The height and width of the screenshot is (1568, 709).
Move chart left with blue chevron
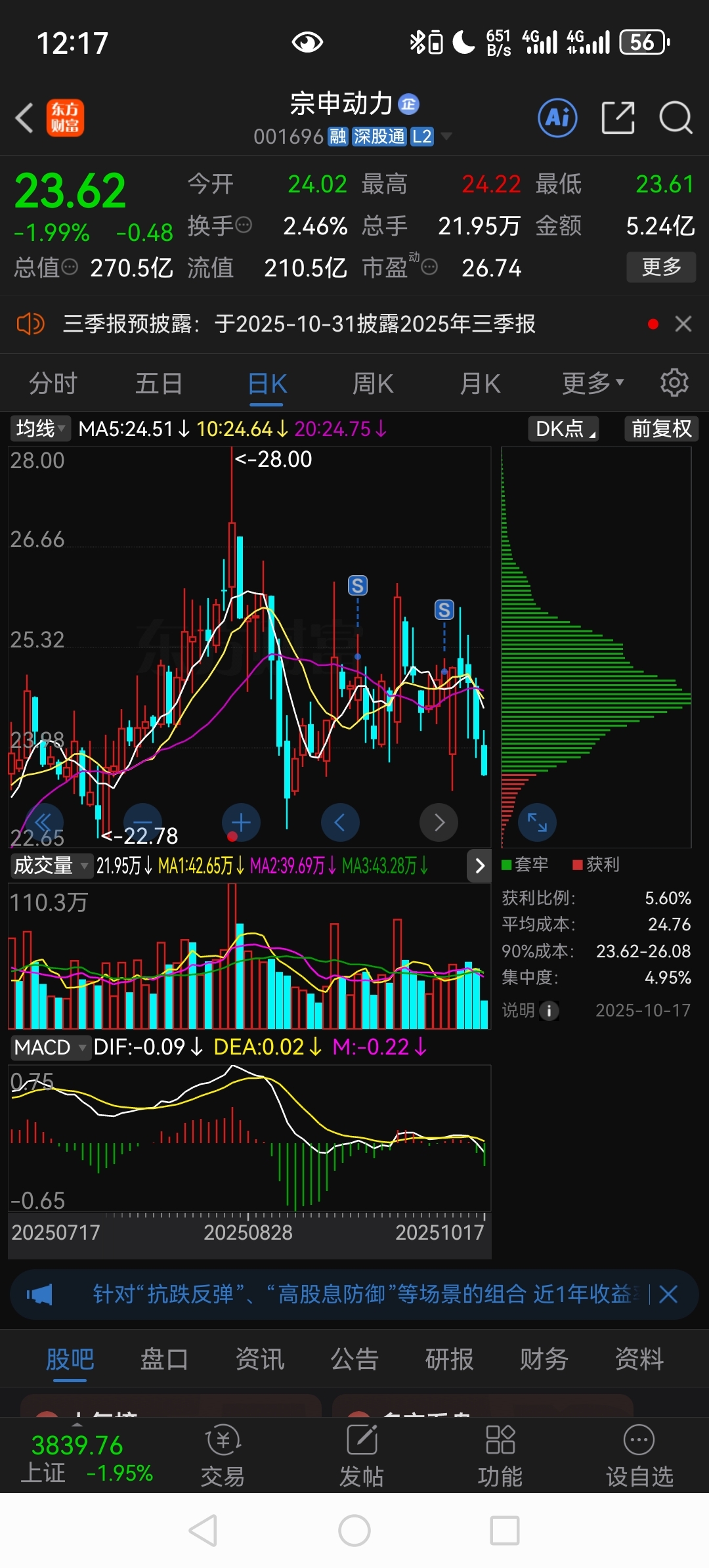click(x=340, y=822)
